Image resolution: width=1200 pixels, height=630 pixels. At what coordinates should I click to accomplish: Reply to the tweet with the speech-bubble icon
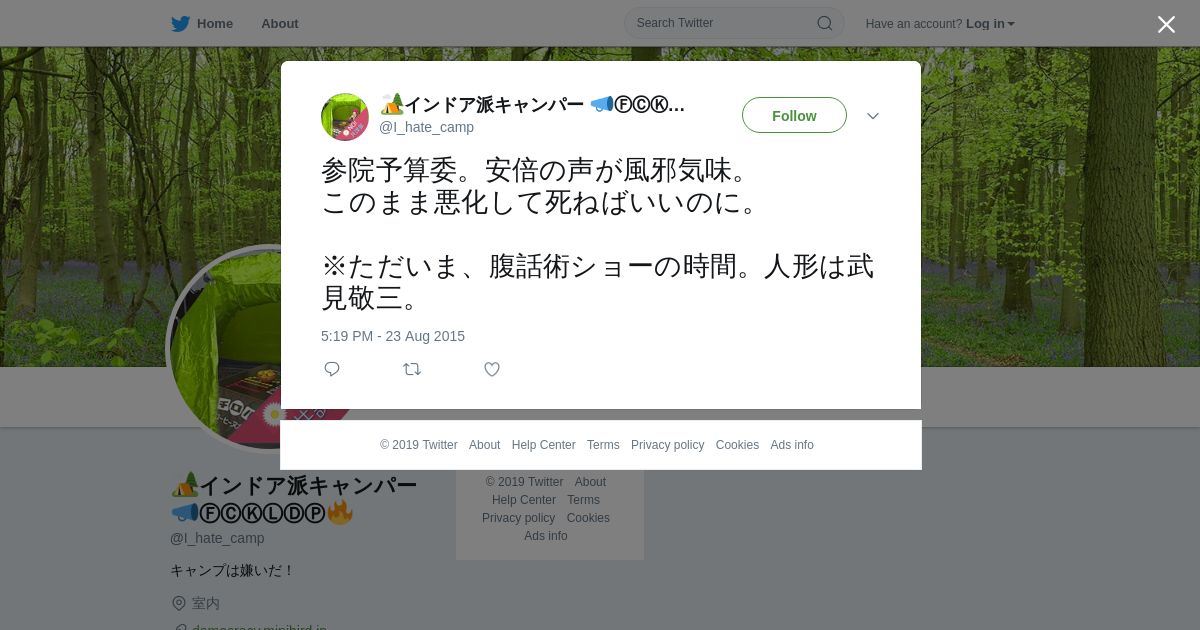(332, 369)
